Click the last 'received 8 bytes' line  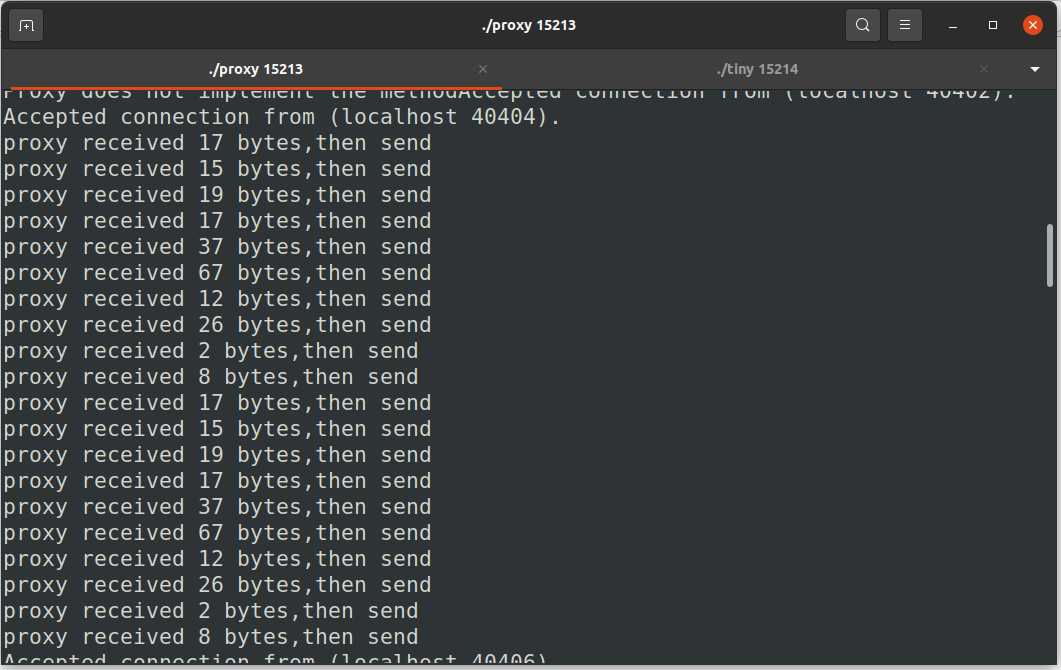point(210,637)
